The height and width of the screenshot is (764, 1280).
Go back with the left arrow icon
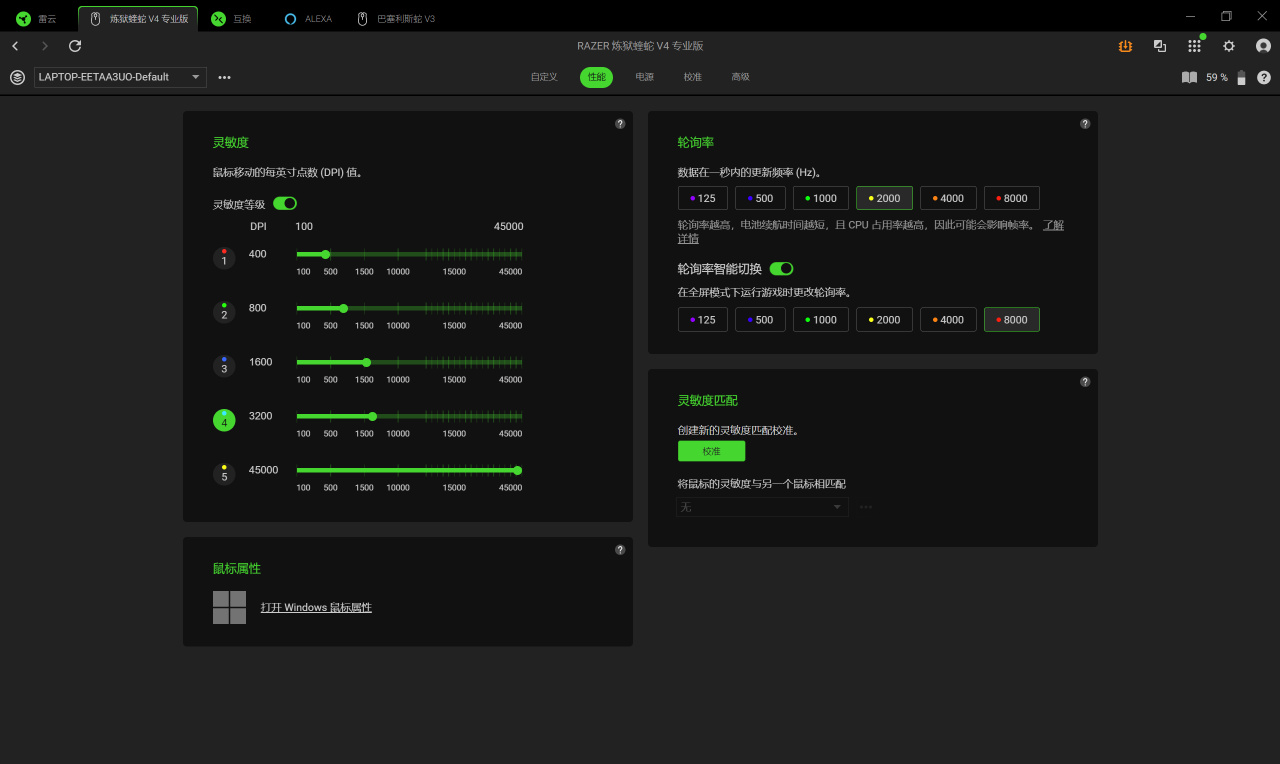pyautogui.click(x=15, y=46)
